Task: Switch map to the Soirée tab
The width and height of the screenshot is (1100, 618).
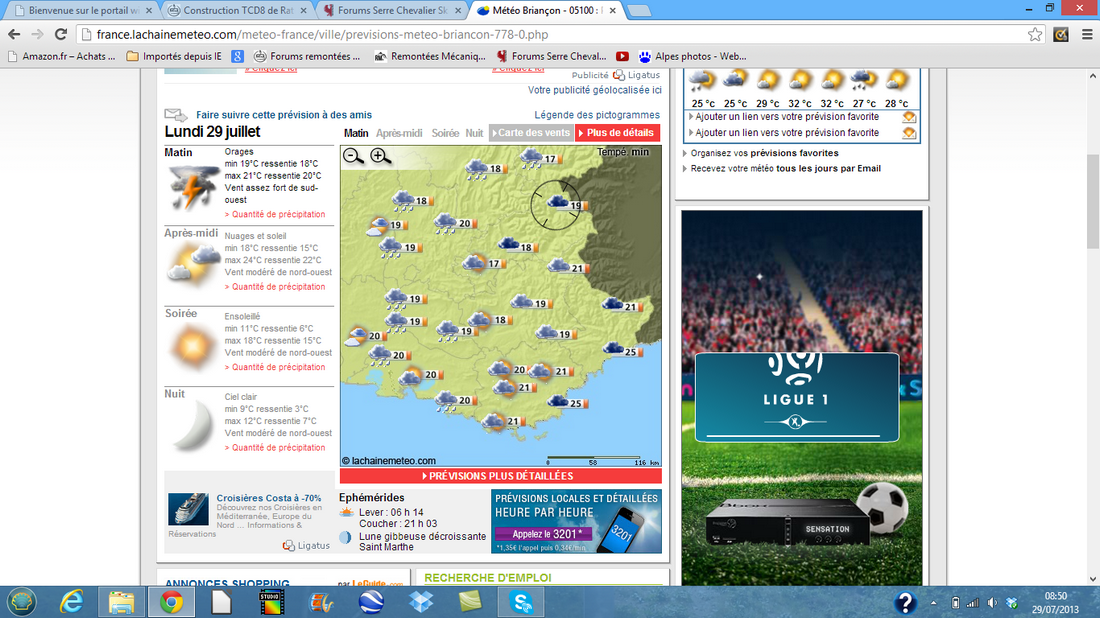Action: [445, 133]
